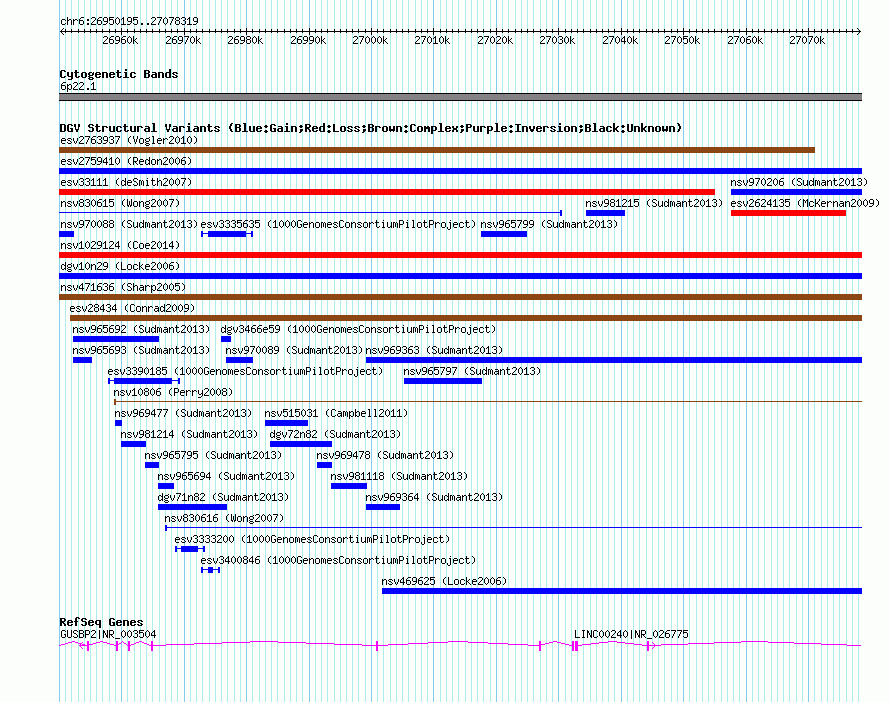Image resolution: width=890 pixels, height=702 pixels.
Task: Click the 27040k ruler position
Action: [620, 40]
